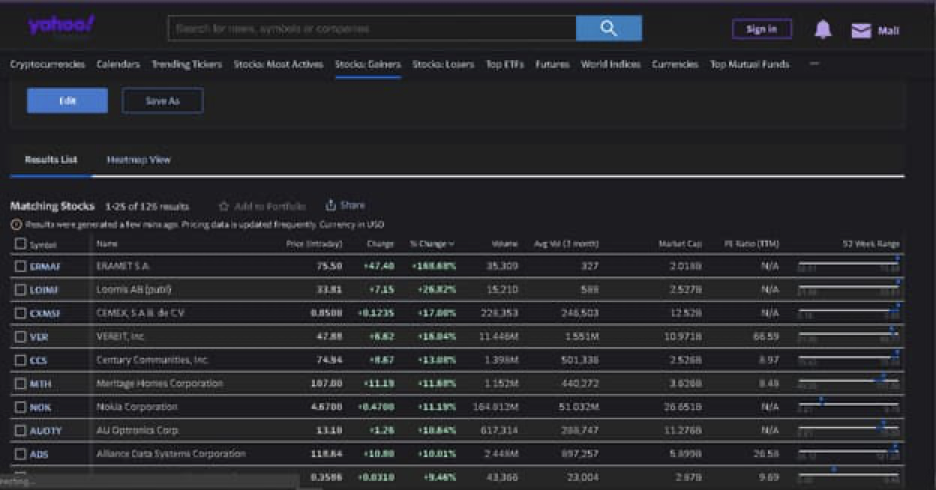Click Meritage Homes Corporation name
This screenshot has height=490, width=936.
159,383
